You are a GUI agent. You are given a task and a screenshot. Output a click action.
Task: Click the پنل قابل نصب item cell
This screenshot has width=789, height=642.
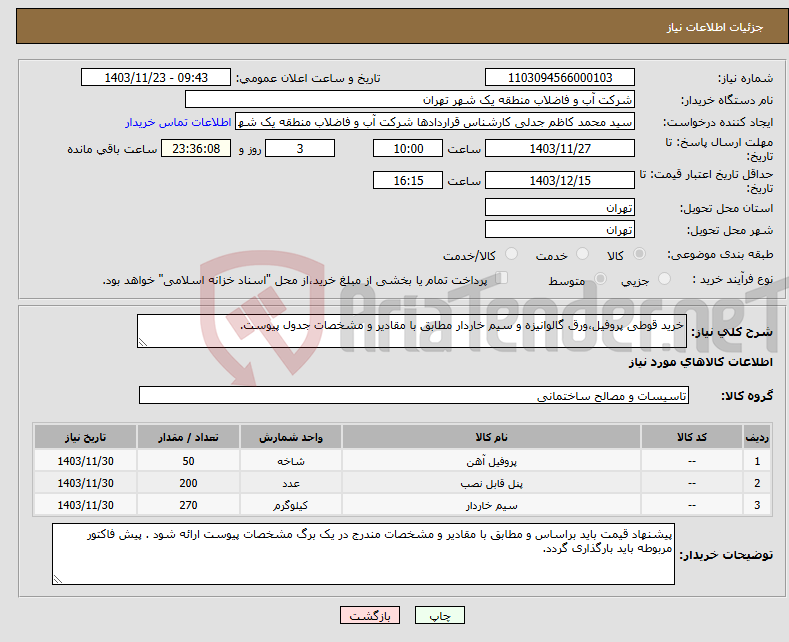click(491, 483)
